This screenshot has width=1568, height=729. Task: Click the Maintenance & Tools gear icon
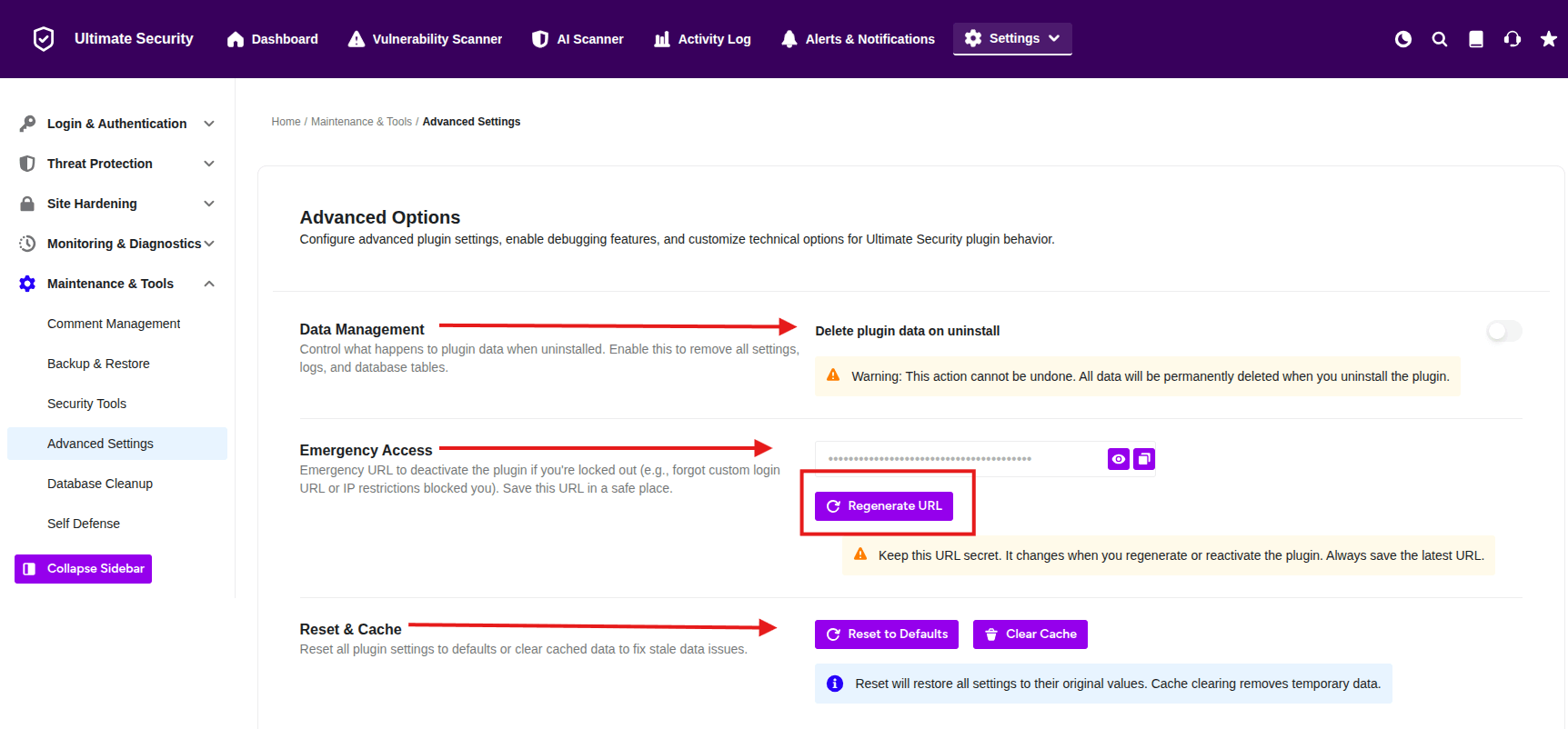point(27,284)
